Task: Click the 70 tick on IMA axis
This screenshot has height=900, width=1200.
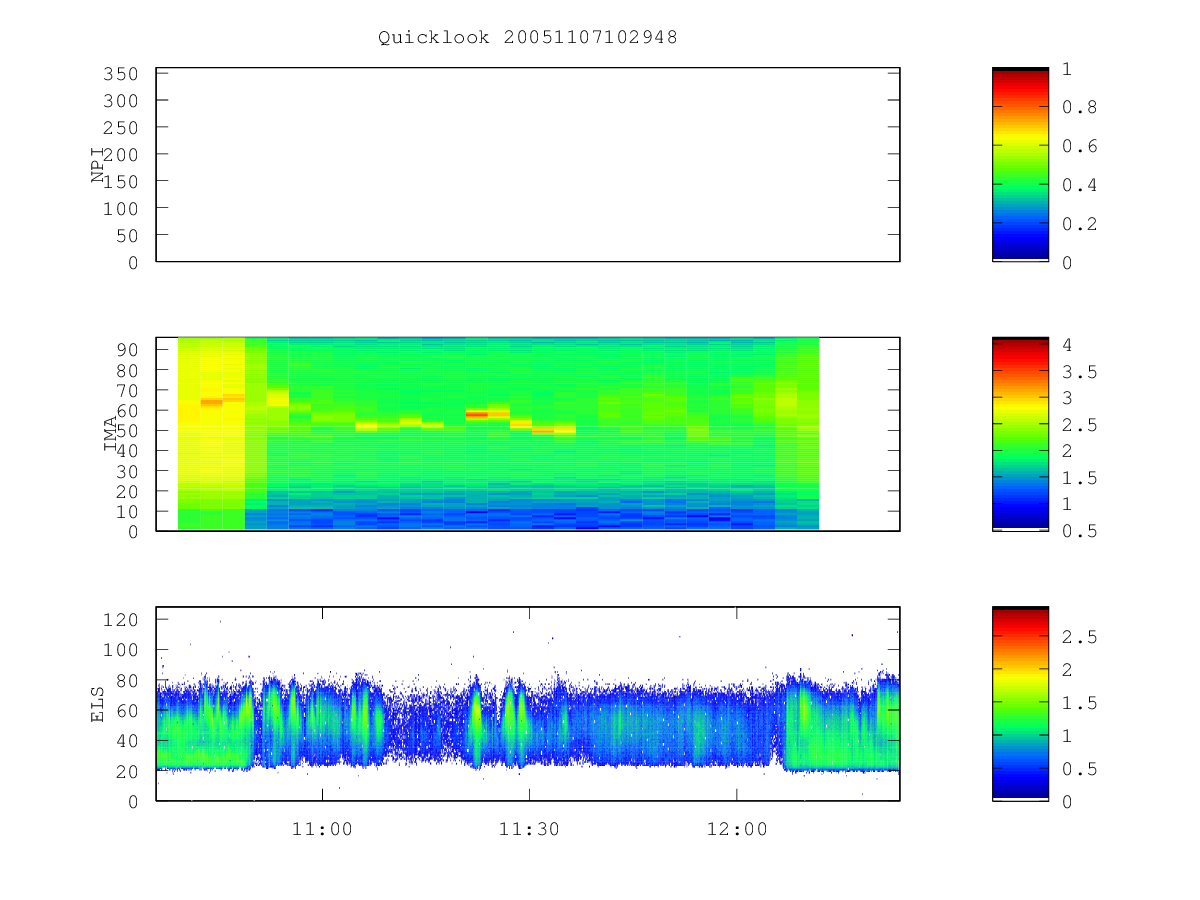Action: [129, 390]
